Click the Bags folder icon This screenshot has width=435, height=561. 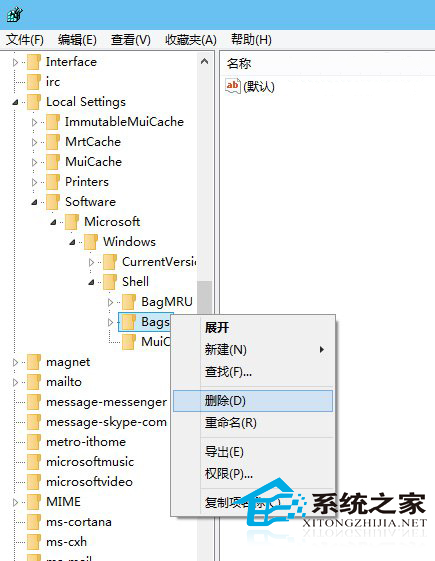[129, 322]
